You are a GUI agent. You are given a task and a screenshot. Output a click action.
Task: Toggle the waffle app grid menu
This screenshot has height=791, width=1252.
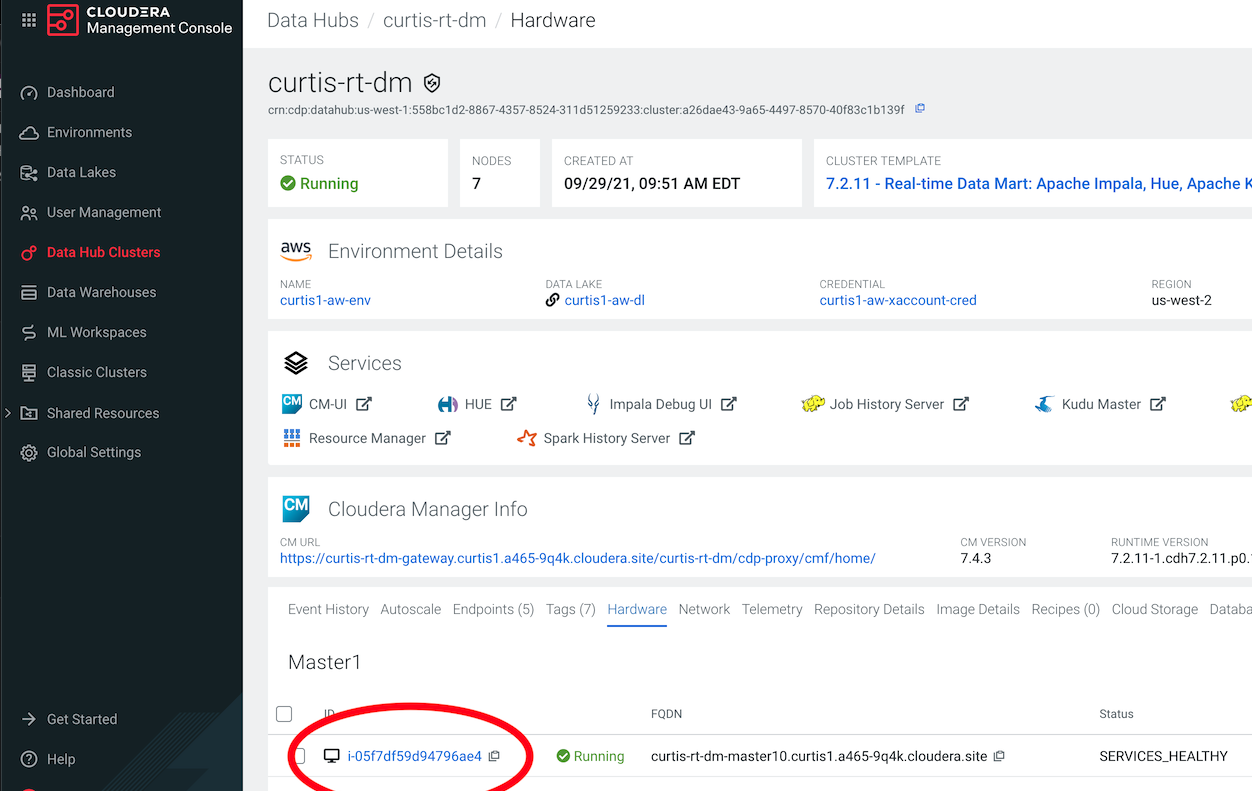tap(28, 21)
